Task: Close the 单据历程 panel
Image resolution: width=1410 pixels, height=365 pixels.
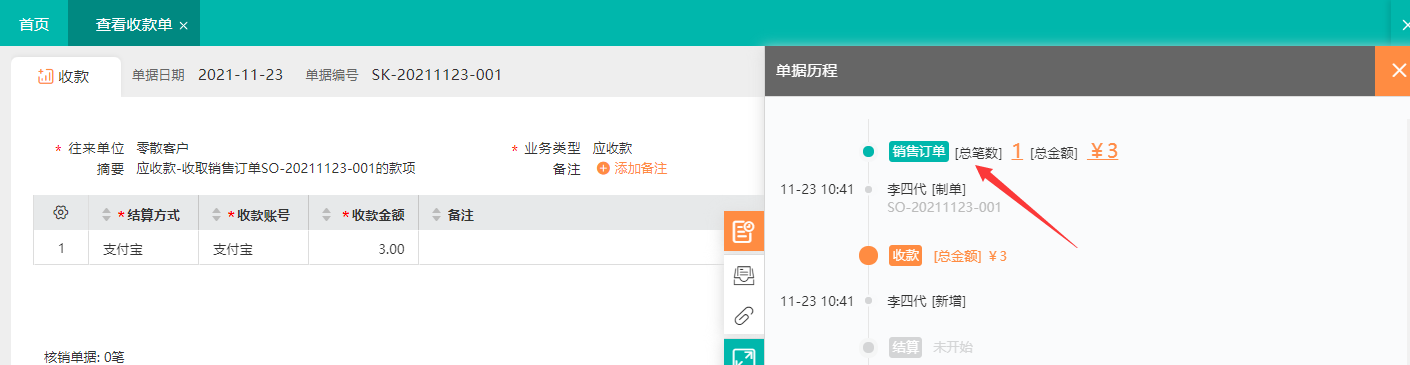Action: pos(1392,70)
